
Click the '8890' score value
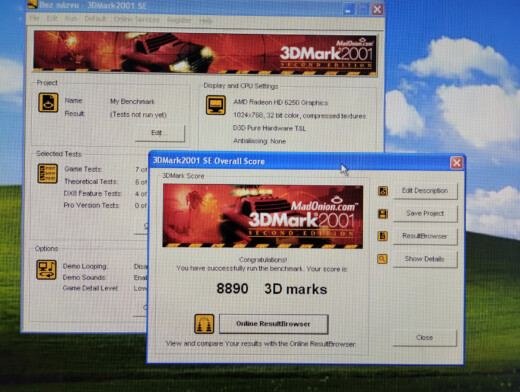coord(232,289)
